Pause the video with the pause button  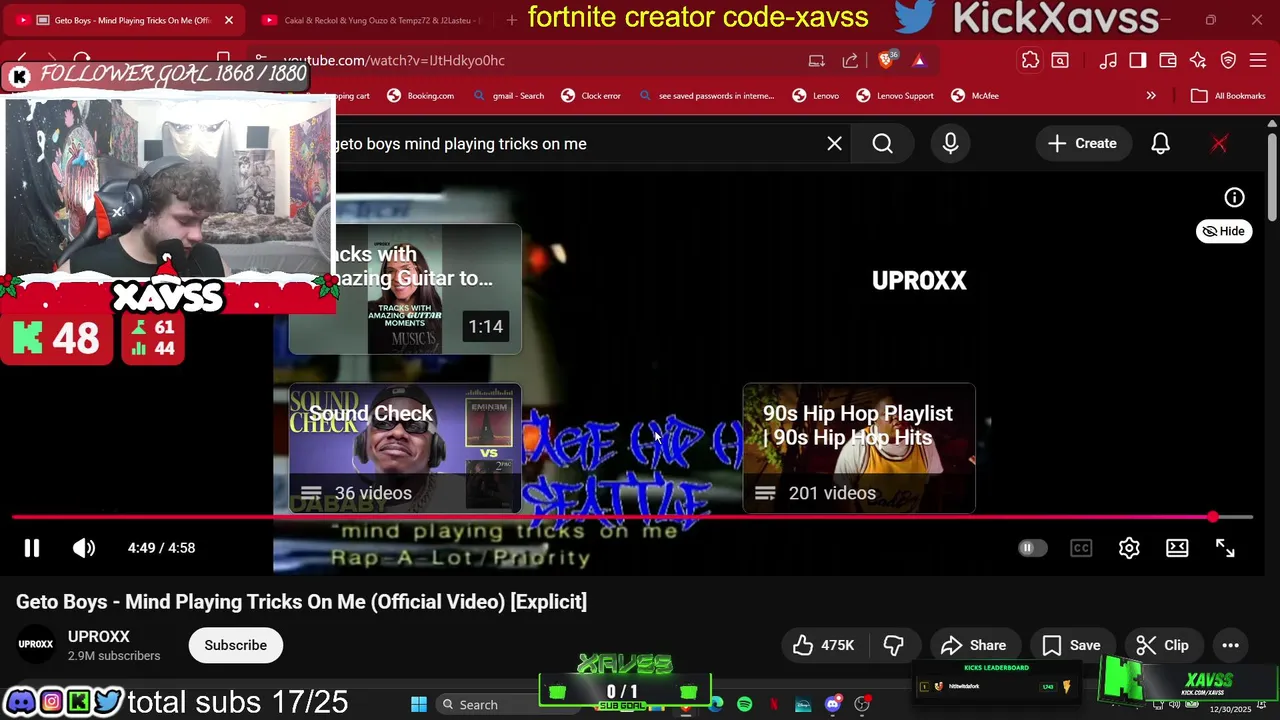point(32,548)
